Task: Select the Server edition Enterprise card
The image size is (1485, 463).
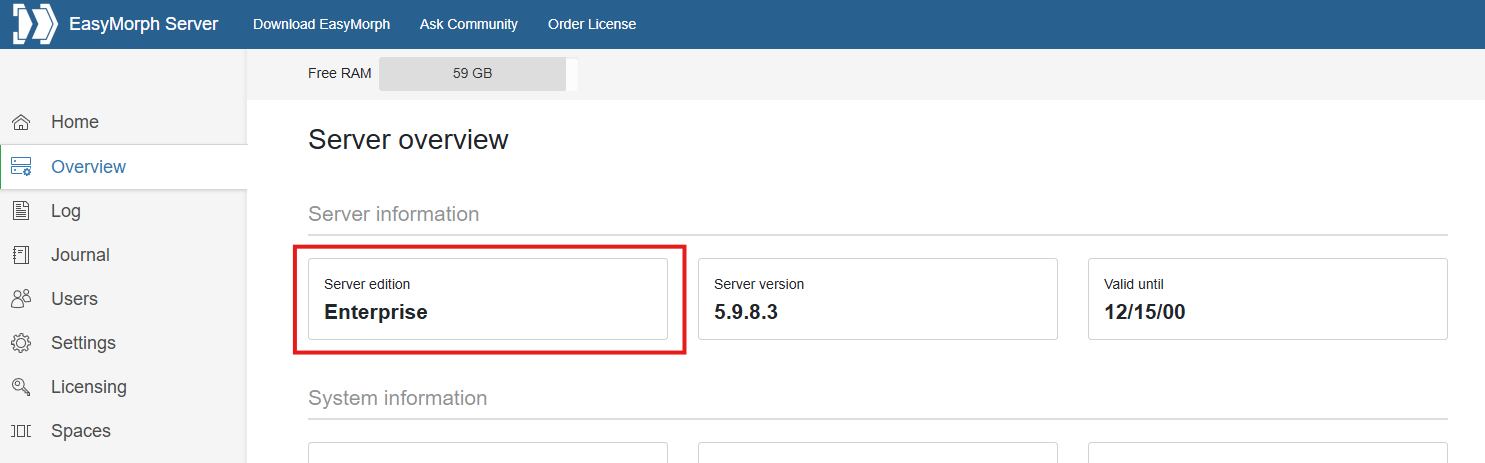Action: point(487,299)
